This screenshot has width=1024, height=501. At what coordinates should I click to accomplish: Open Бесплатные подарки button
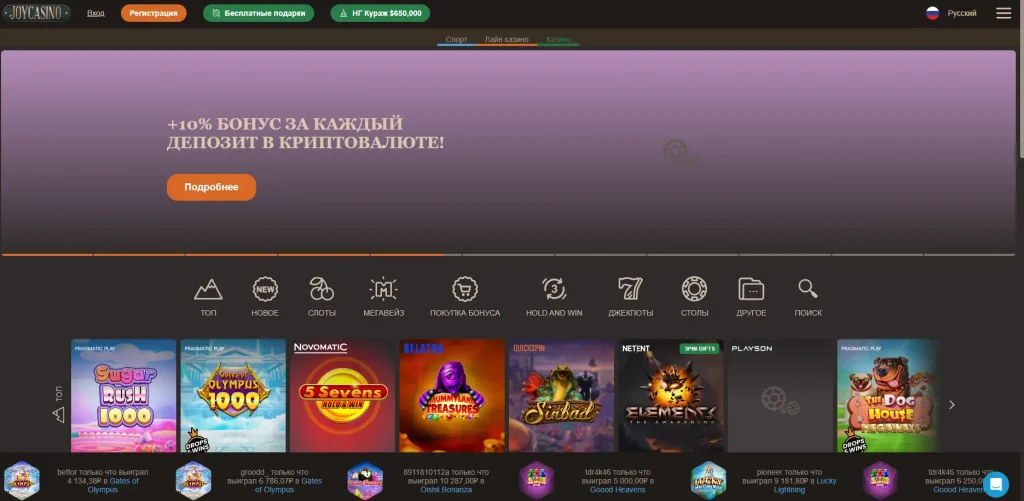coord(259,13)
